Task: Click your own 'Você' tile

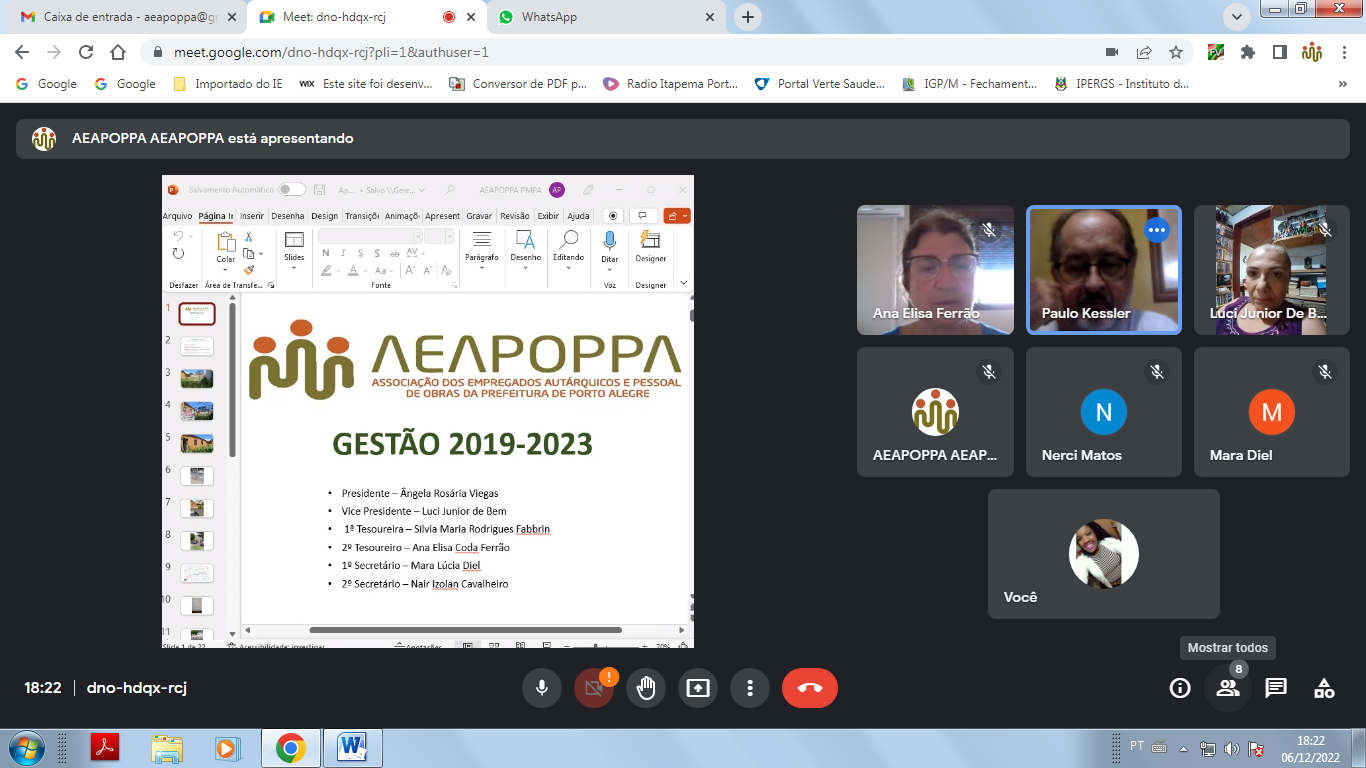Action: (1103, 553)
